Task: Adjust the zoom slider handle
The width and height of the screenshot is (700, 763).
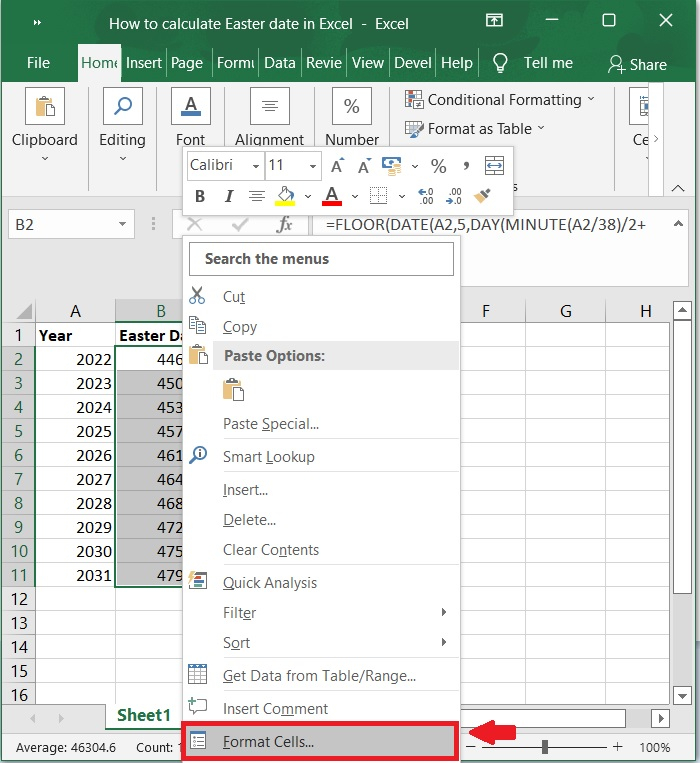Action: coord(545,746)
